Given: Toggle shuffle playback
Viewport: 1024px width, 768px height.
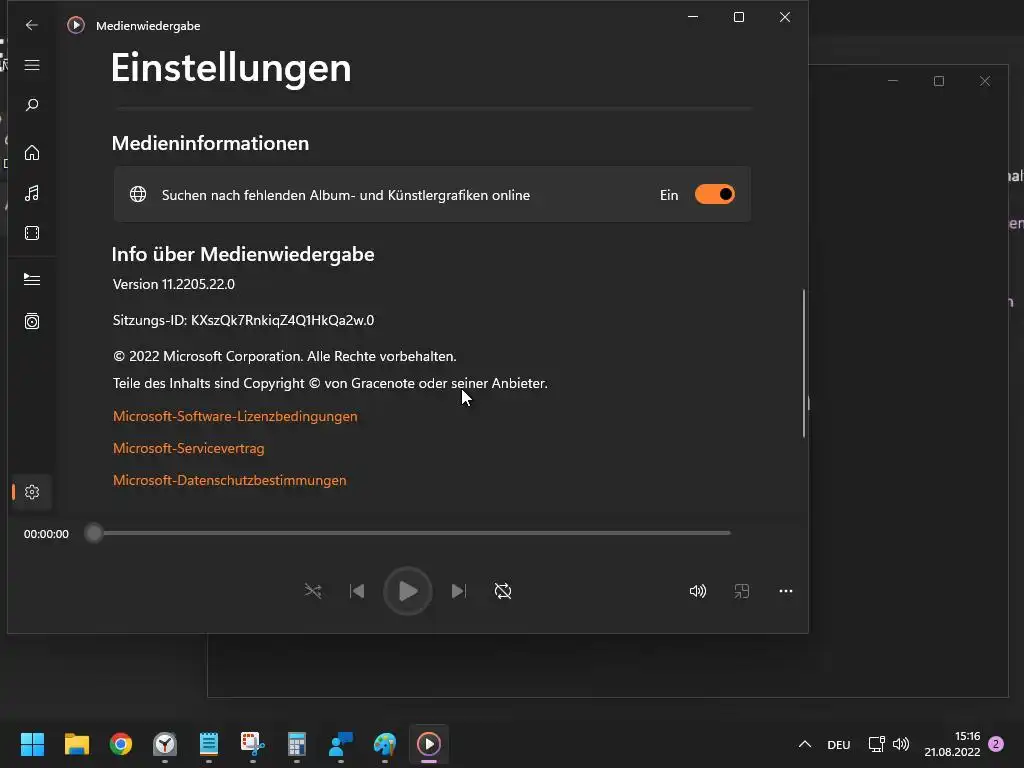Looking at the screenshot, I should (x=313, y=591).
